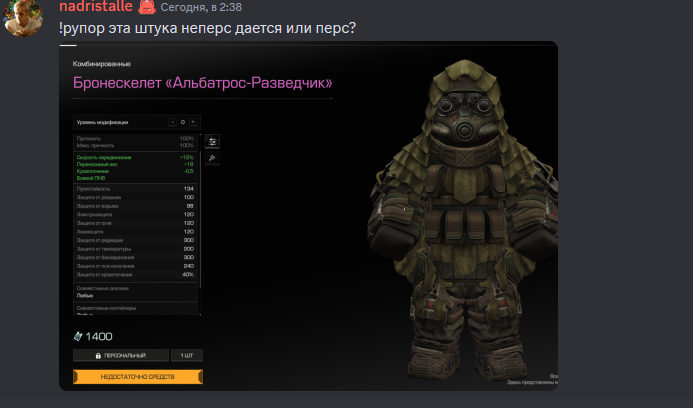Click the "ПЕРСОНАЛЬНЫЙ" lock button
Viewport: 693px width, 408px height.
[121, 355]
